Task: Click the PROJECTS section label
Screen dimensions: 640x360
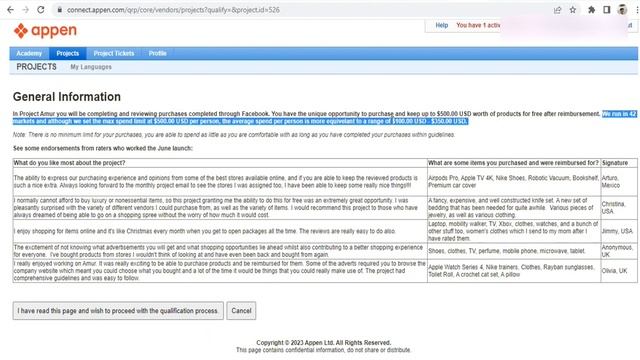Action: (x=36, y=67)
